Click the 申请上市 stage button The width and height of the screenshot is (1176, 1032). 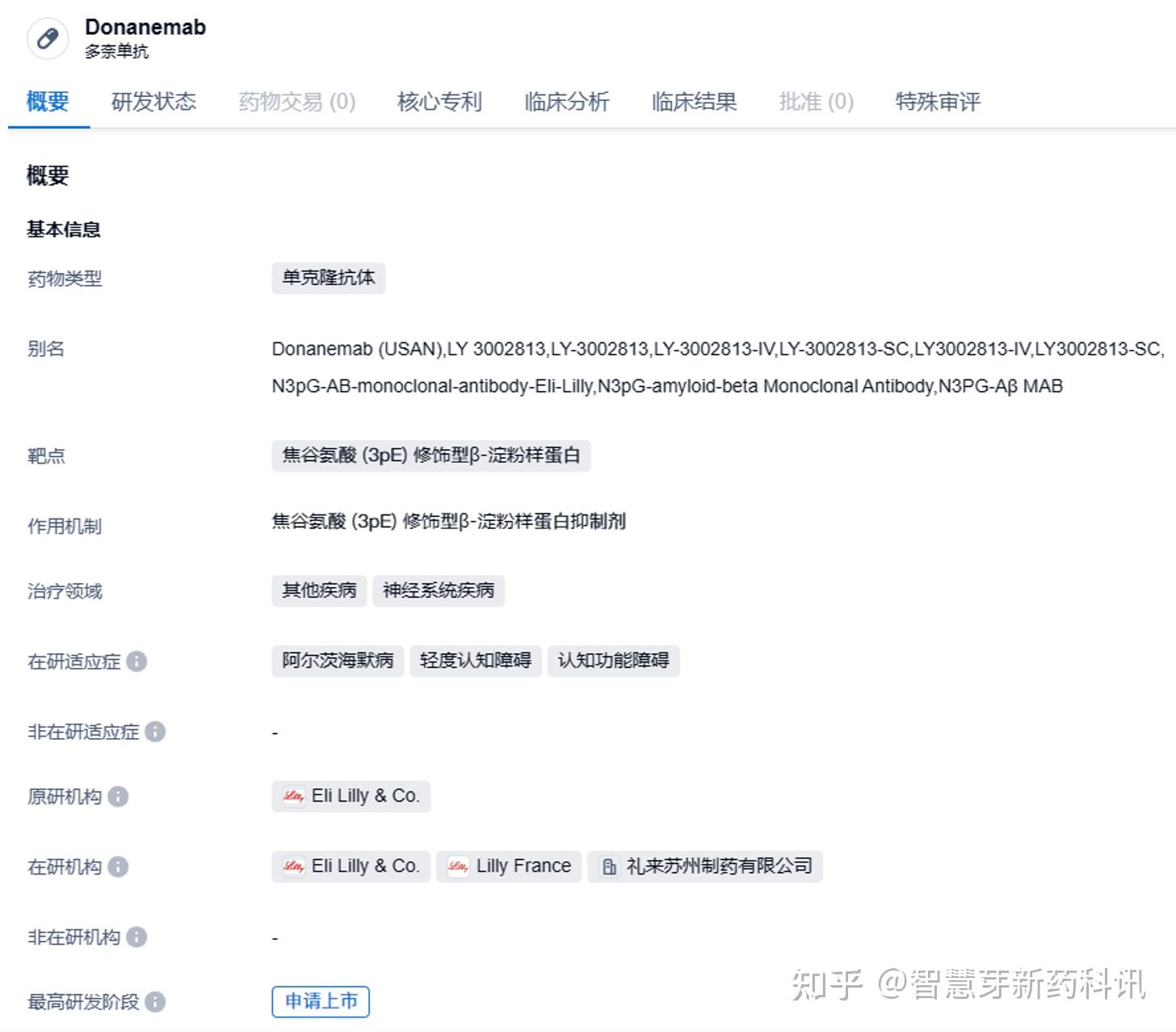click(x=320, y=1001)
